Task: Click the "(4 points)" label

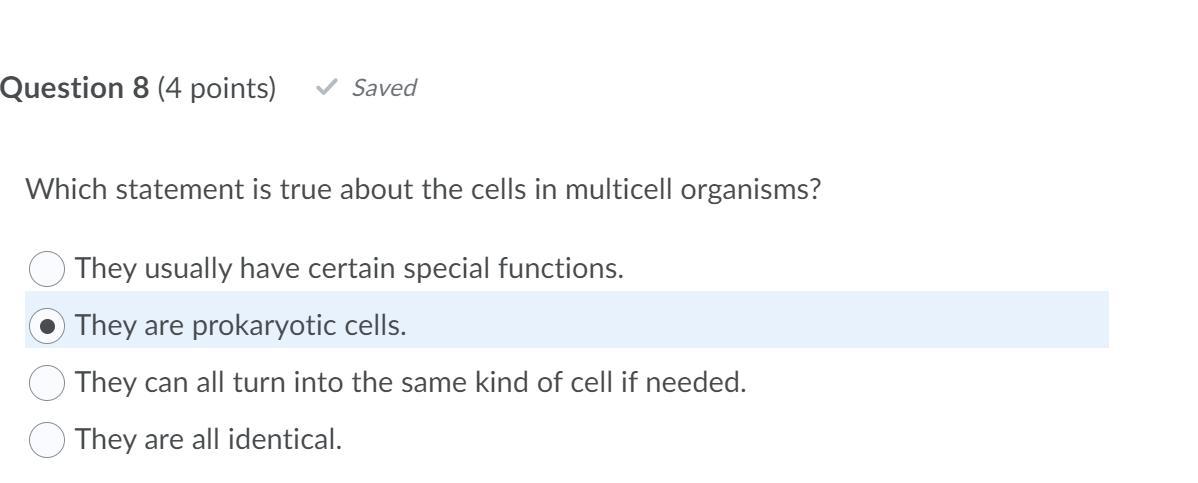Action: [216, 88]
